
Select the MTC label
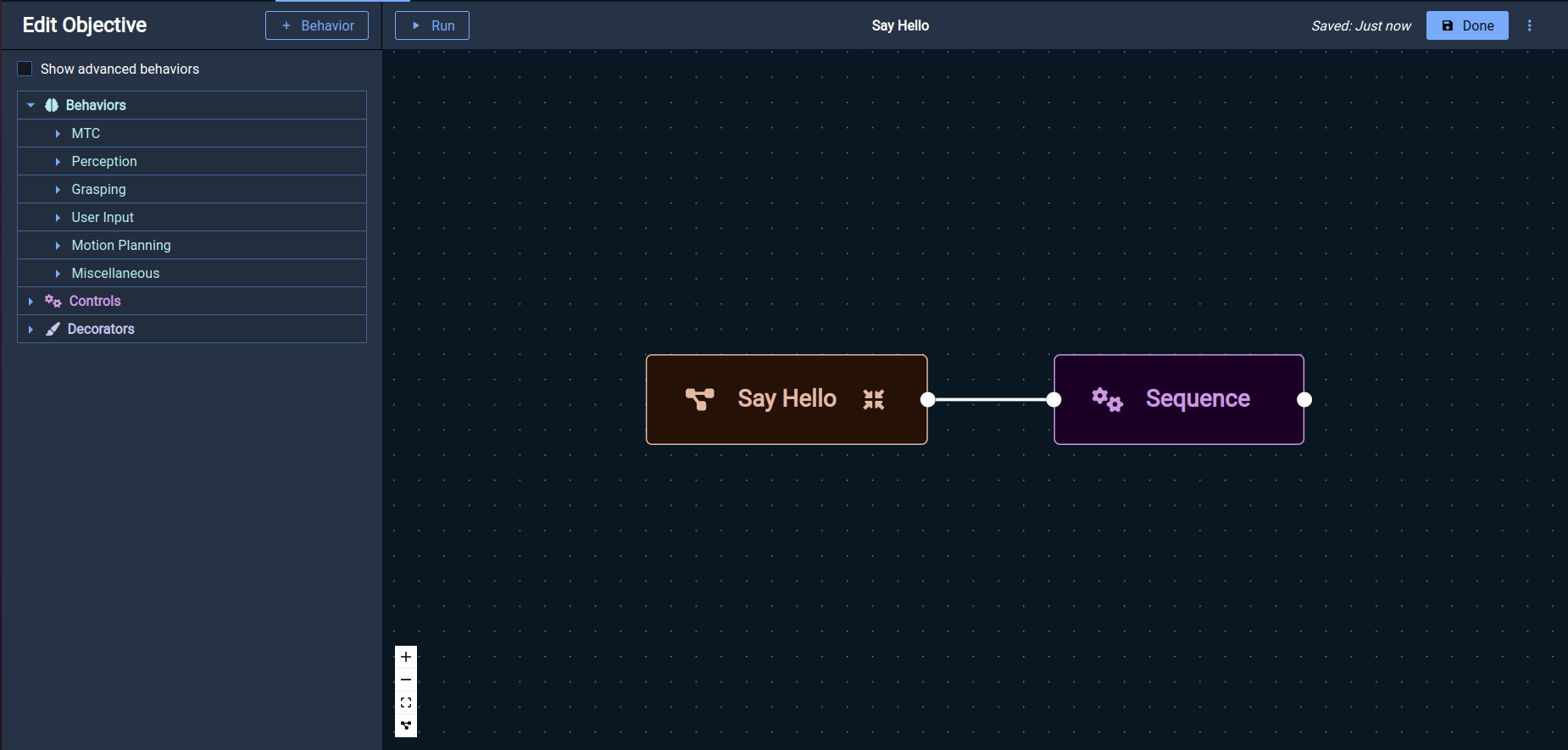86,133
